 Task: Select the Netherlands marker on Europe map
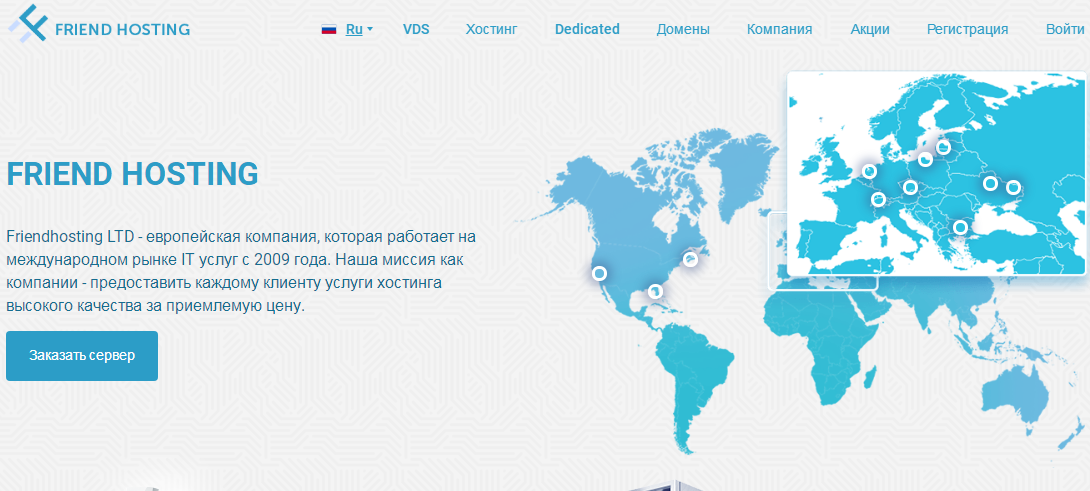tap(870, 171)
